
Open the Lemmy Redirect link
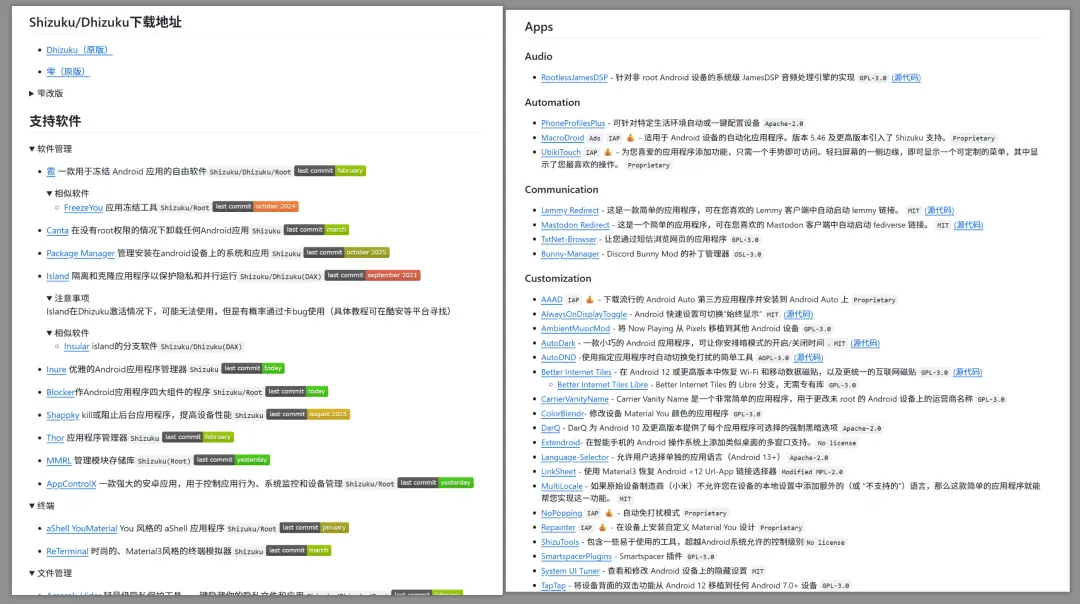tap(570, 211)
